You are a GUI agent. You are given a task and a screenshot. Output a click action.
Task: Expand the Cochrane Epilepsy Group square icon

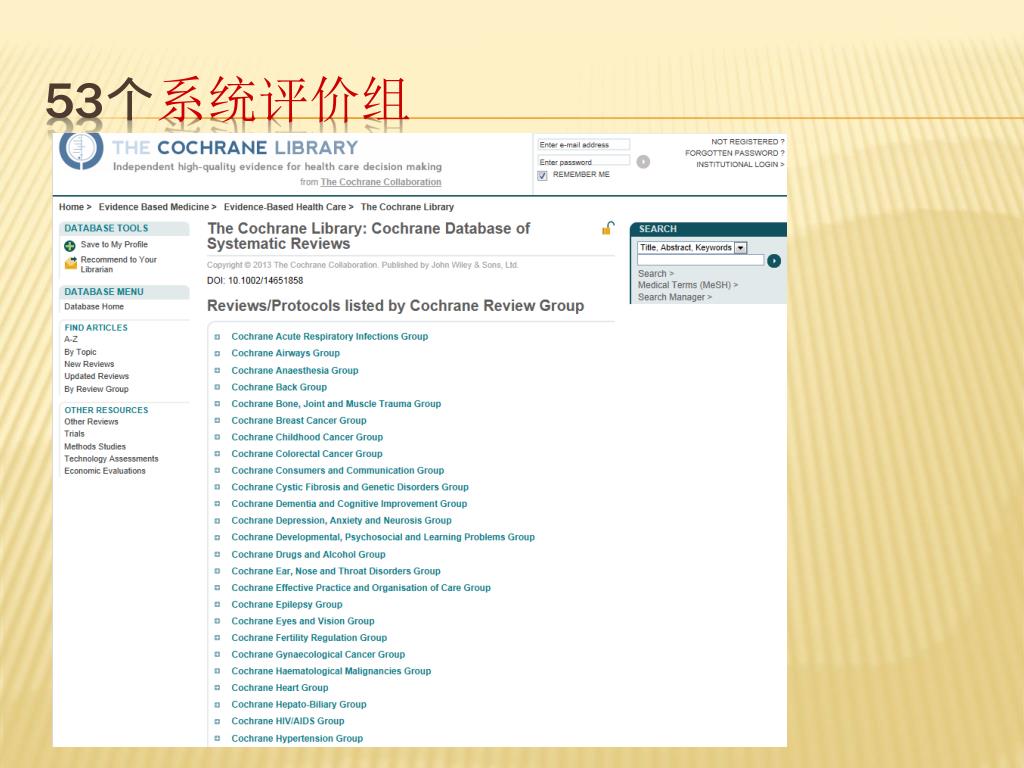tap(217, 605)
